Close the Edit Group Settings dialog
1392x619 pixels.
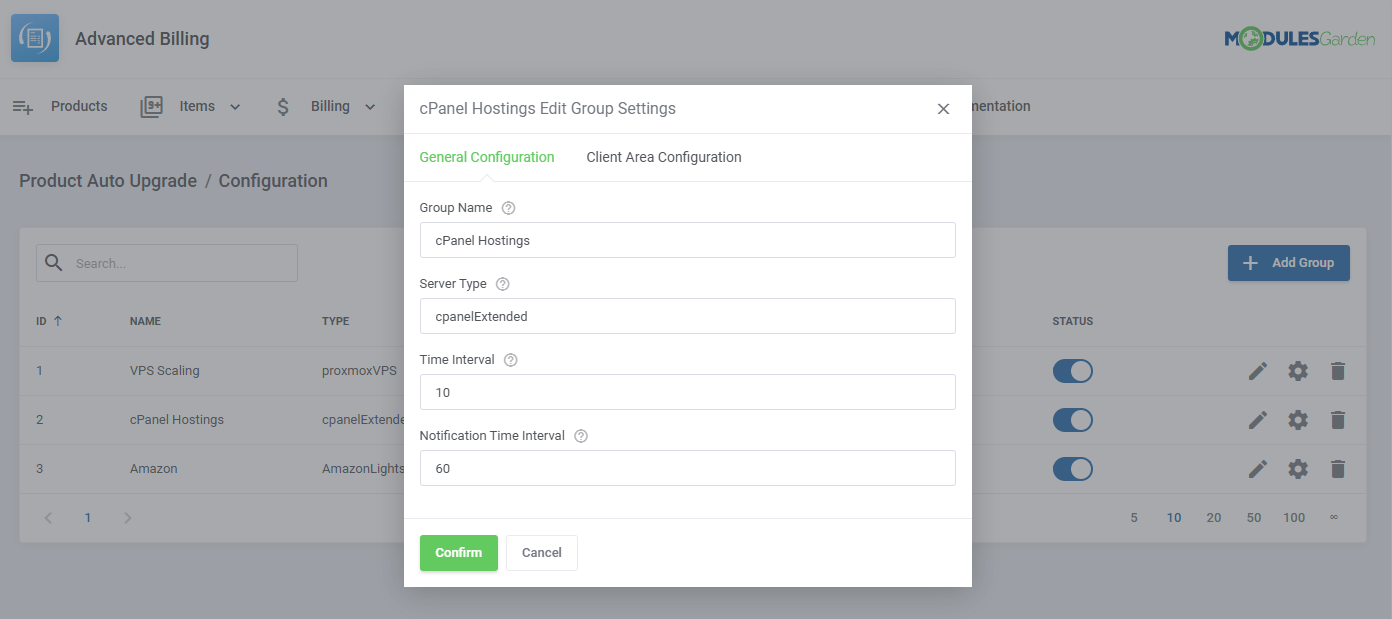(x=943, y=109)
